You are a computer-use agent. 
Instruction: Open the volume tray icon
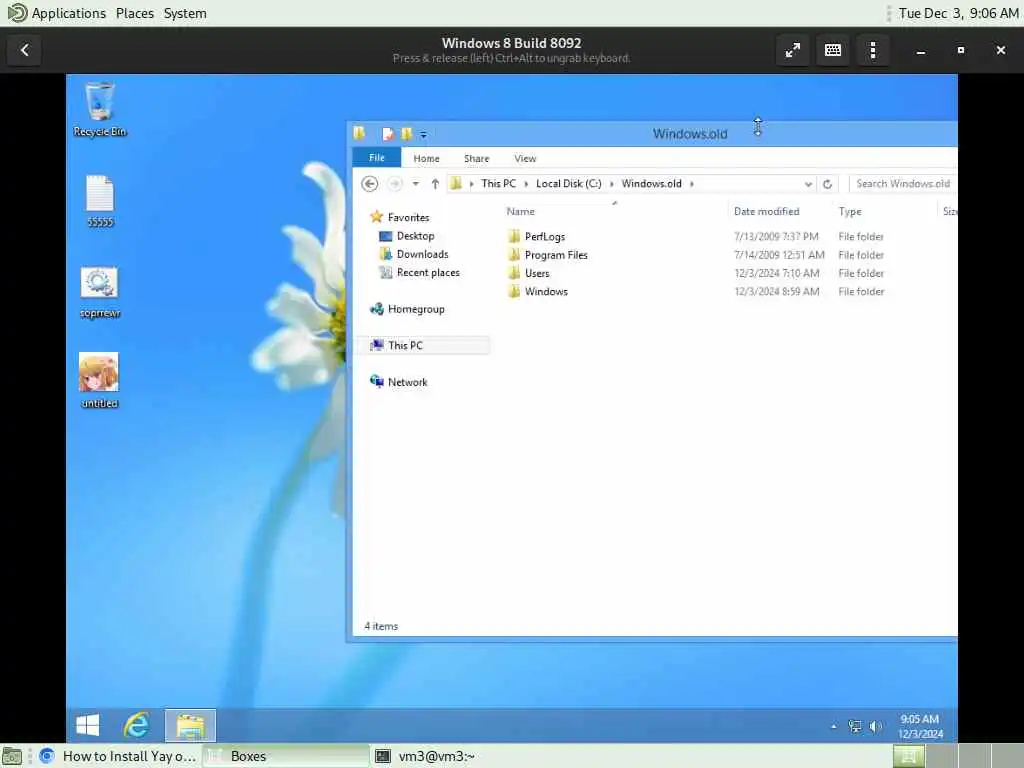click(876, 726)
